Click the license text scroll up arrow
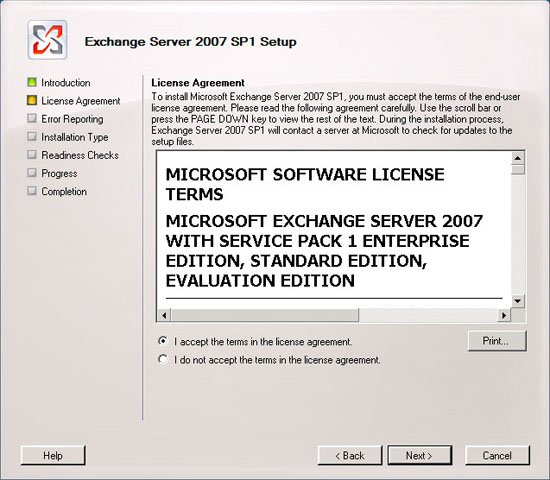 (518, 158)
